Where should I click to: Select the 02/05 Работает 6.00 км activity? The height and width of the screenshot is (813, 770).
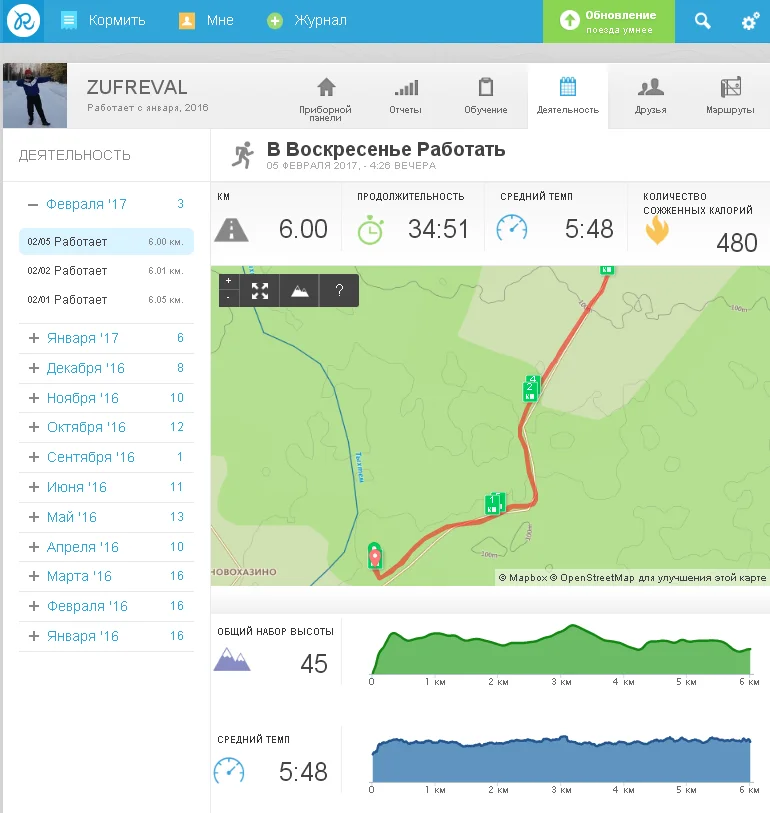point(106,242)
